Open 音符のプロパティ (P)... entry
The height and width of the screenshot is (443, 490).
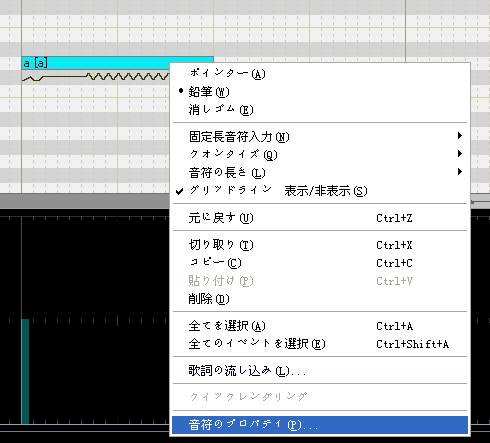(x=320, y=425)
